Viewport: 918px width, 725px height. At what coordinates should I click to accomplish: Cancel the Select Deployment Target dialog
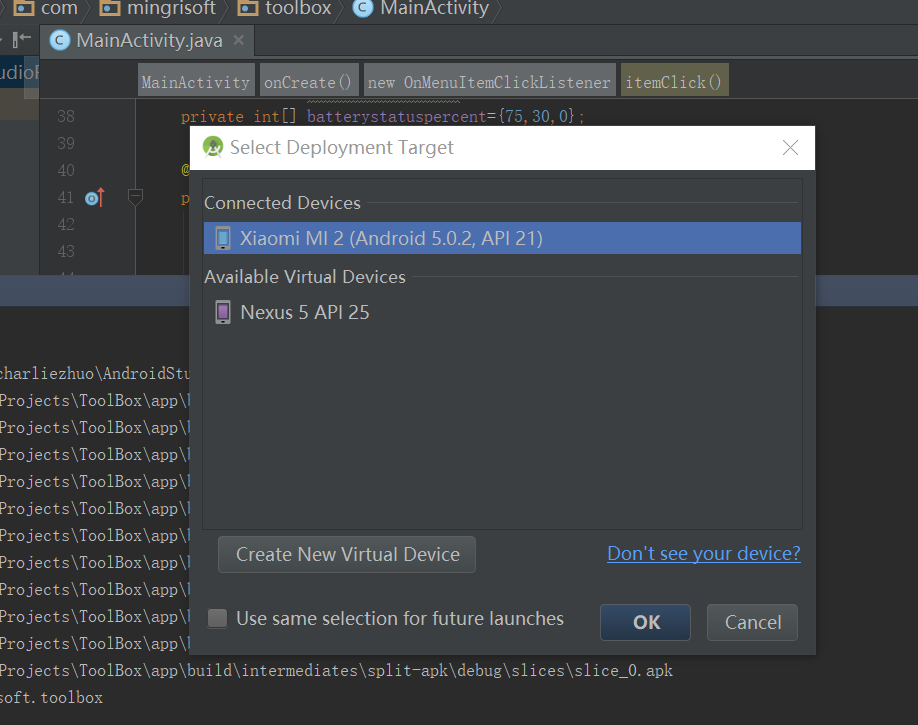click(752, 622)
